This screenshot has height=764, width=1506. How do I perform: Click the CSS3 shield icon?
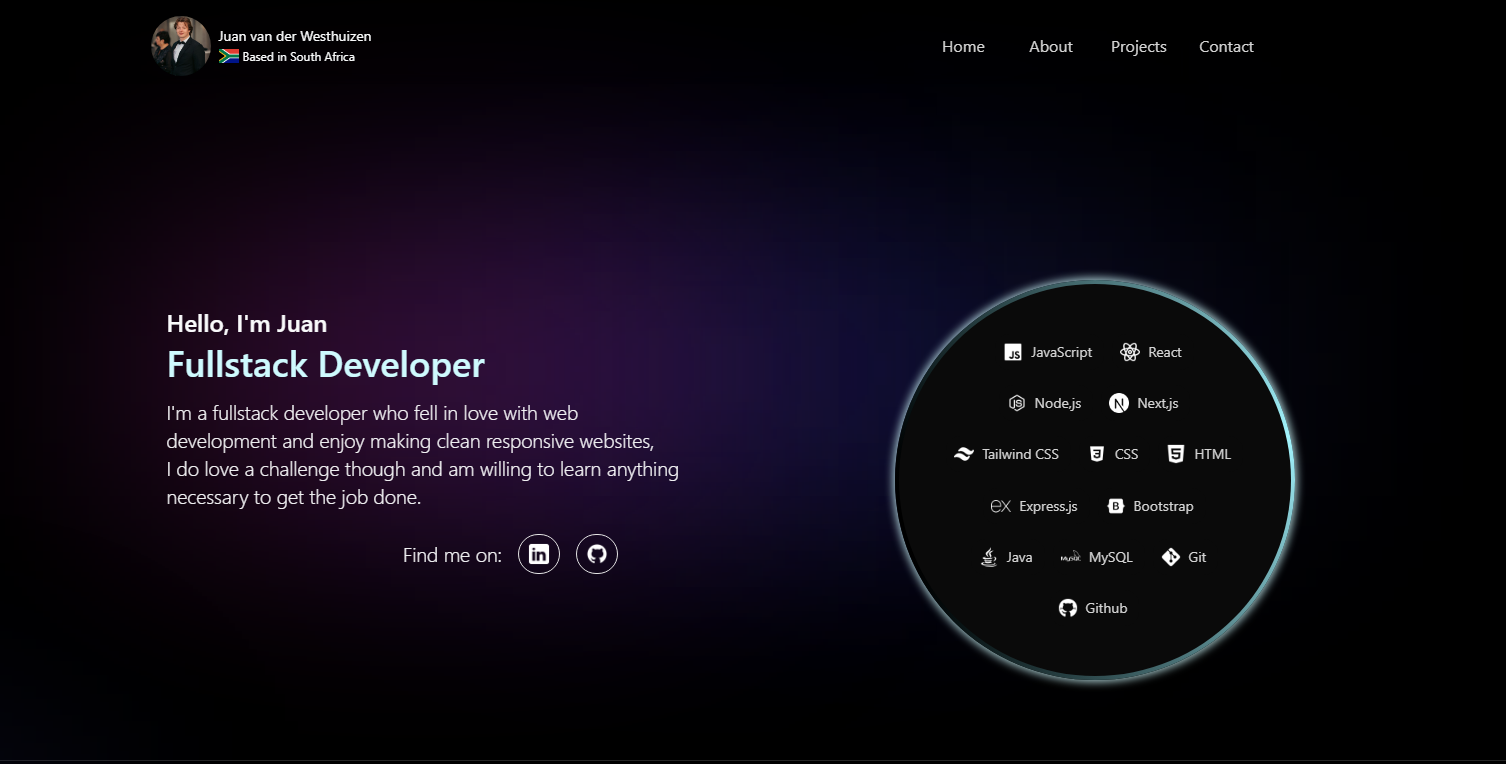click(x=1097, y=454)
